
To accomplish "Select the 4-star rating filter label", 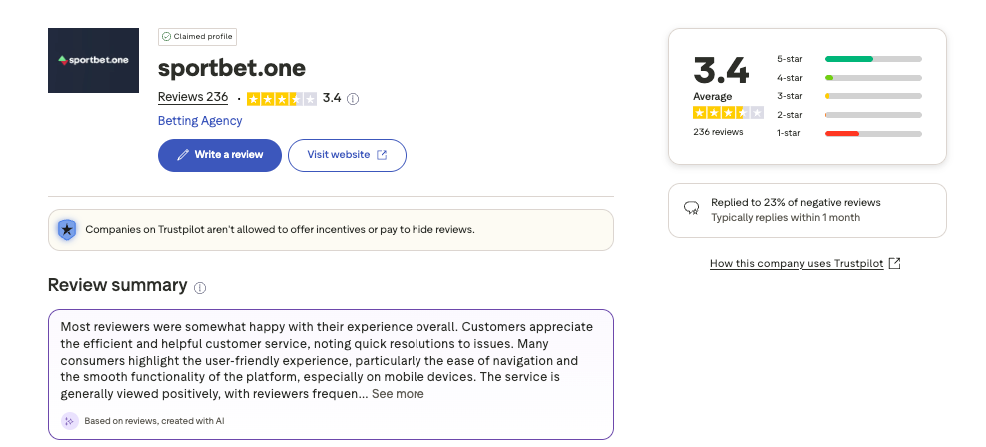I will pos(790,78).
